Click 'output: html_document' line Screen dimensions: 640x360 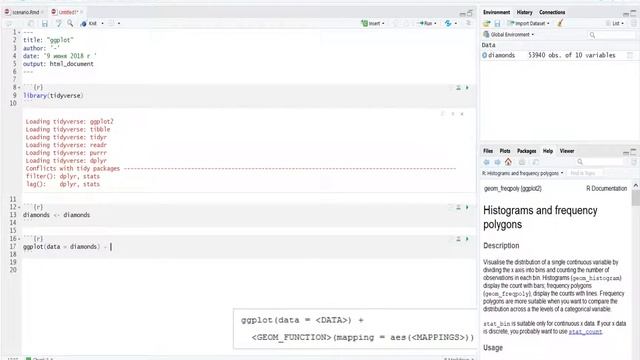pyautogui.click(x=58, y=64)
